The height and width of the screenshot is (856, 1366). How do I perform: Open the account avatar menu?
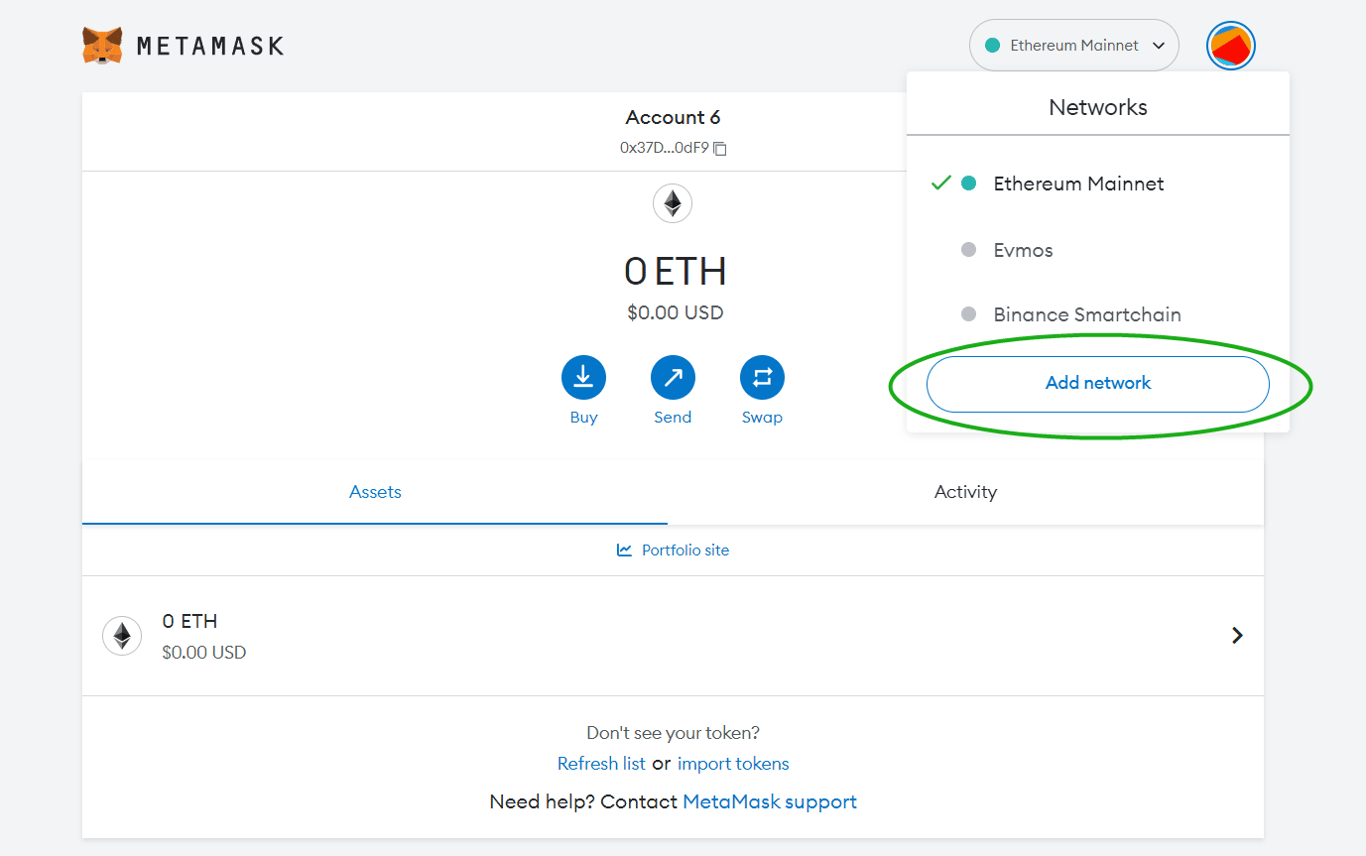[x=1231, y=45]
